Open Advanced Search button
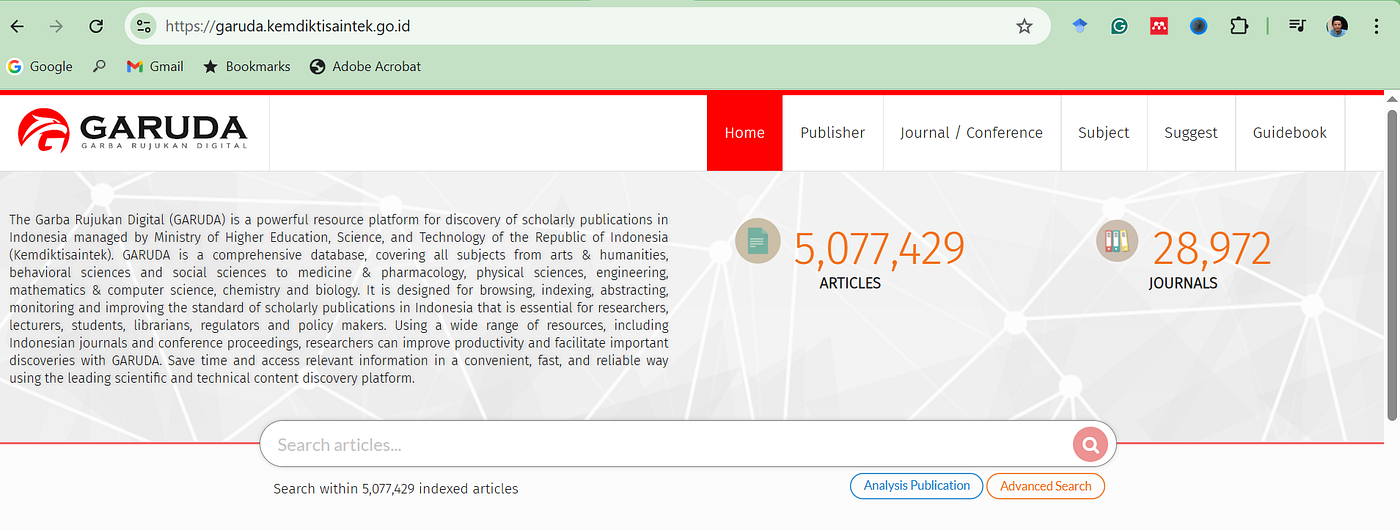The image size is (1400, 530). (1045, 486)
